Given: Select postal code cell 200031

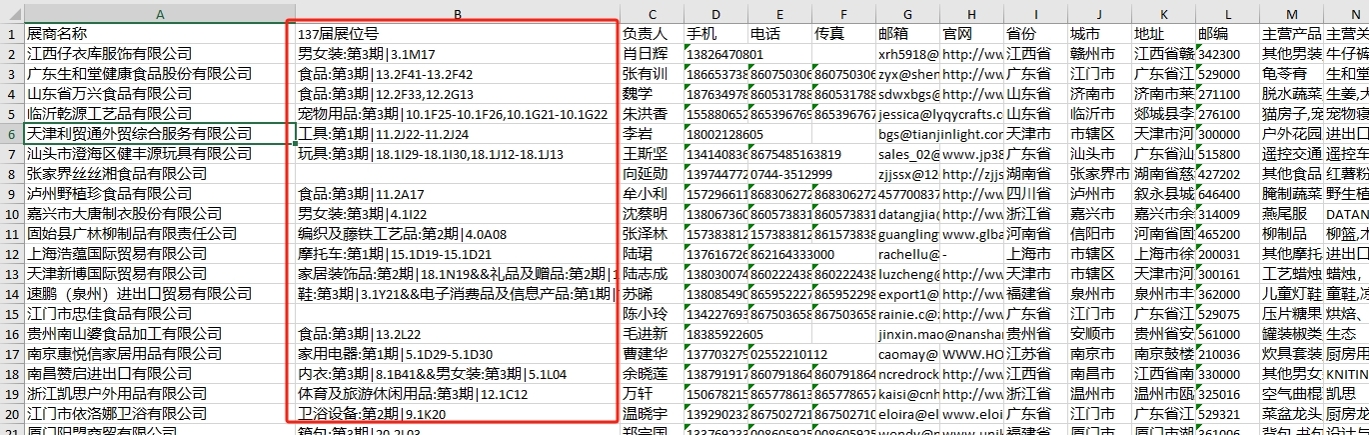Looking at the screenshot, I should click(1227, 253).
